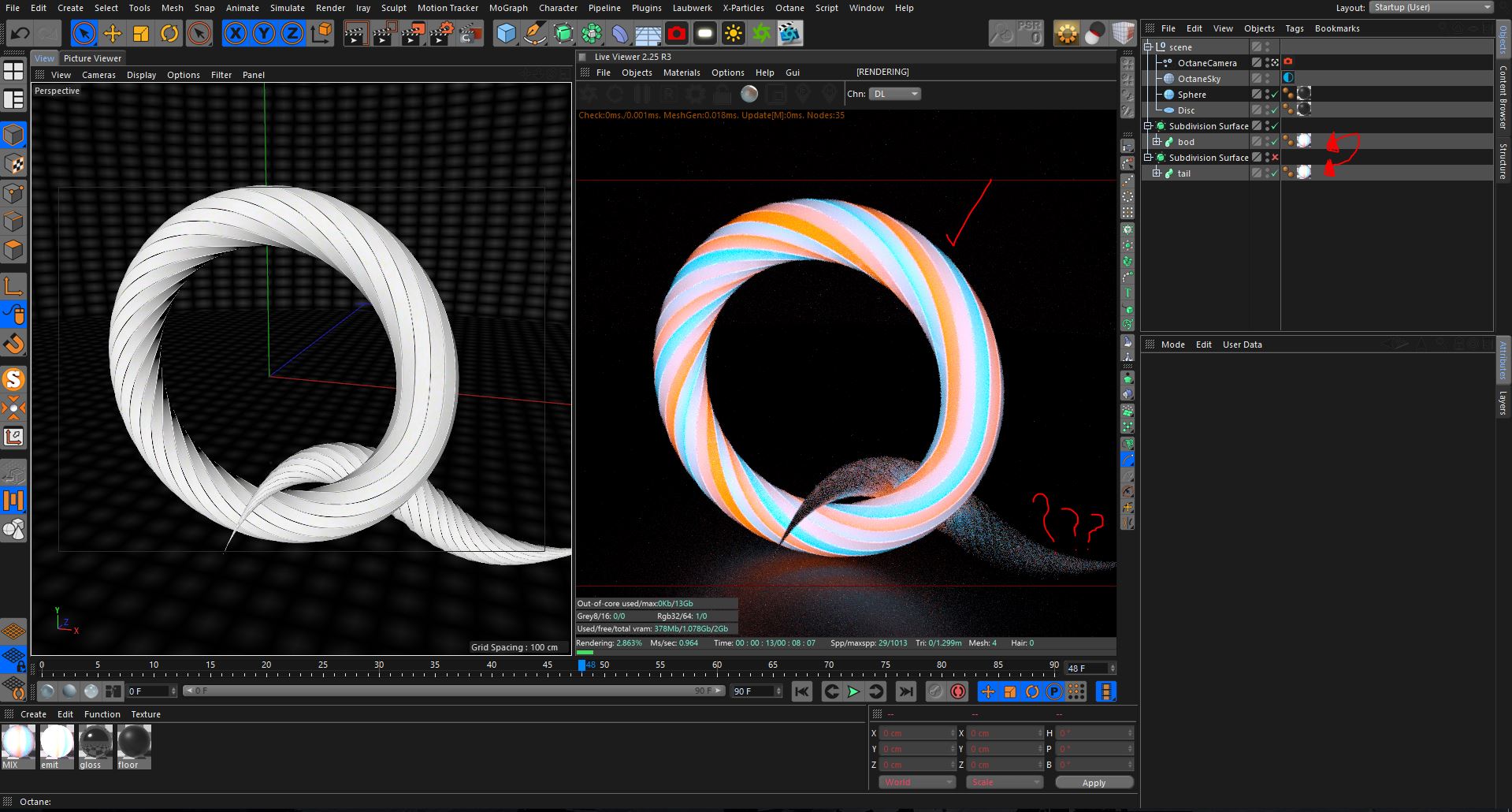Add a Cube primitive object
The width and height of the screenshot is (1512, 812).
coord(506,33)
